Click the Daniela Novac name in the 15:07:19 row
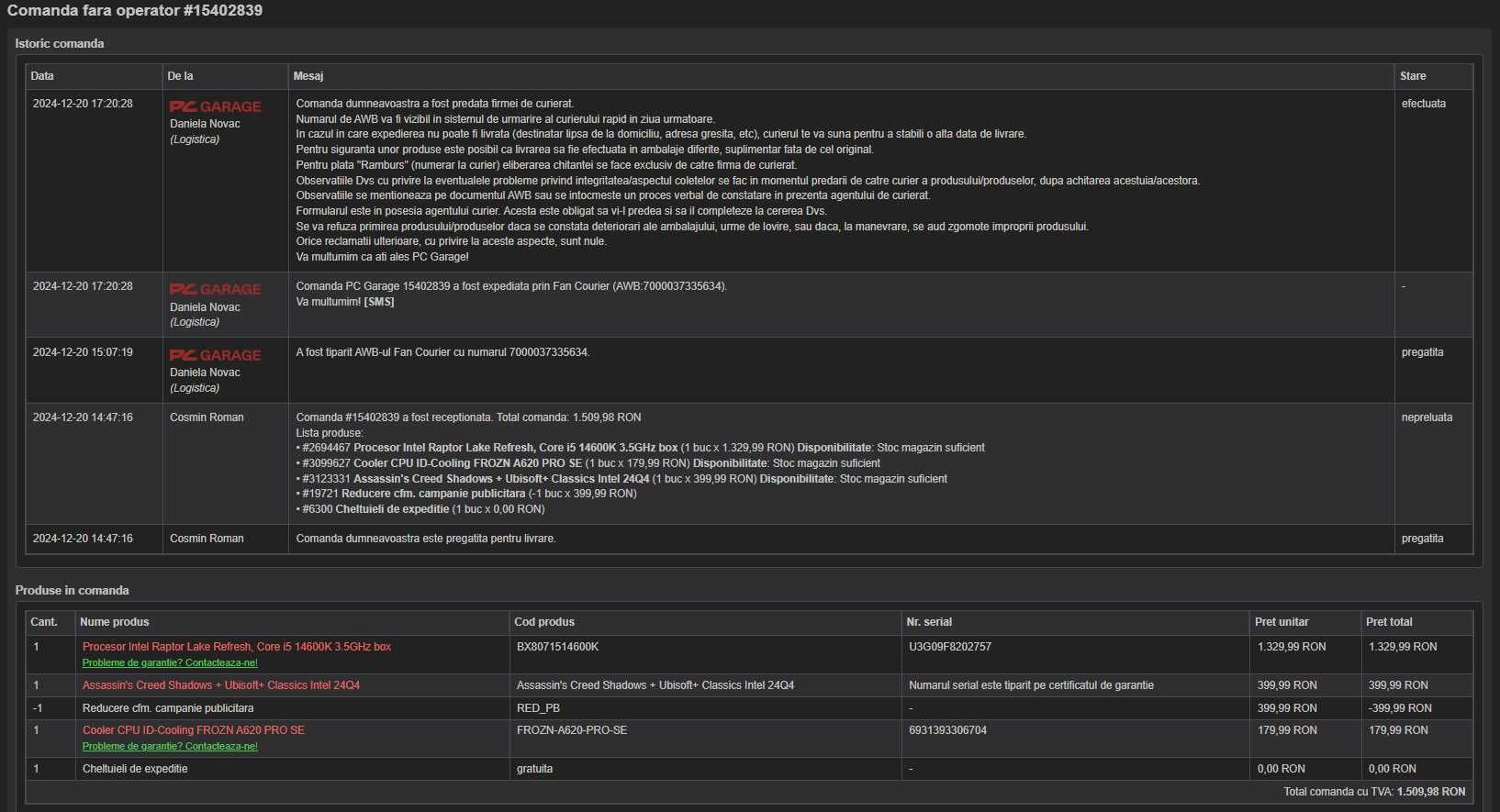Viewport: 1500px width, 812px height. coord(205,373)
